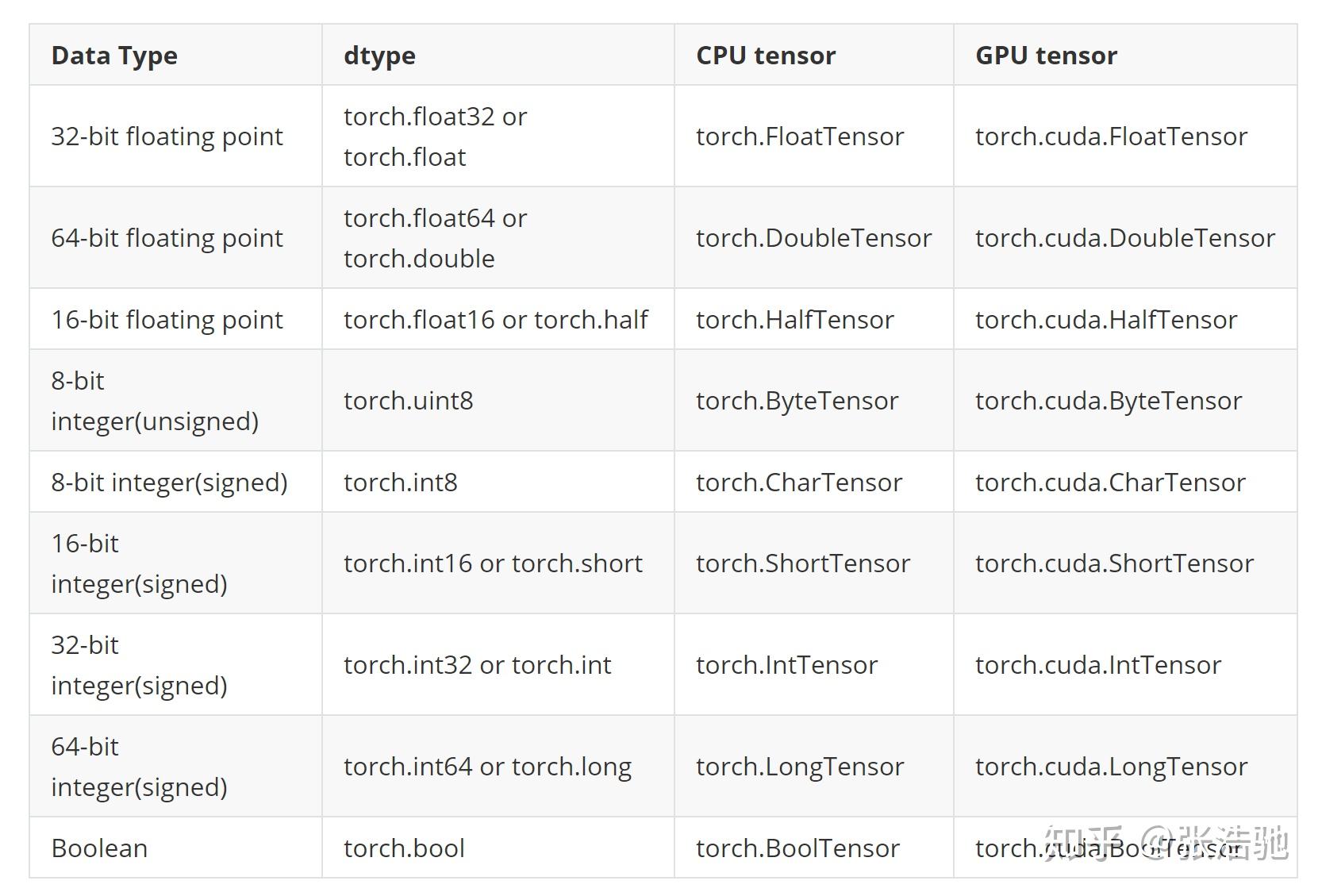Viewport: 1322px width, 896px height.
Task: Click the dtype column header
Action: pyautogui.click(x=379, y=56)
